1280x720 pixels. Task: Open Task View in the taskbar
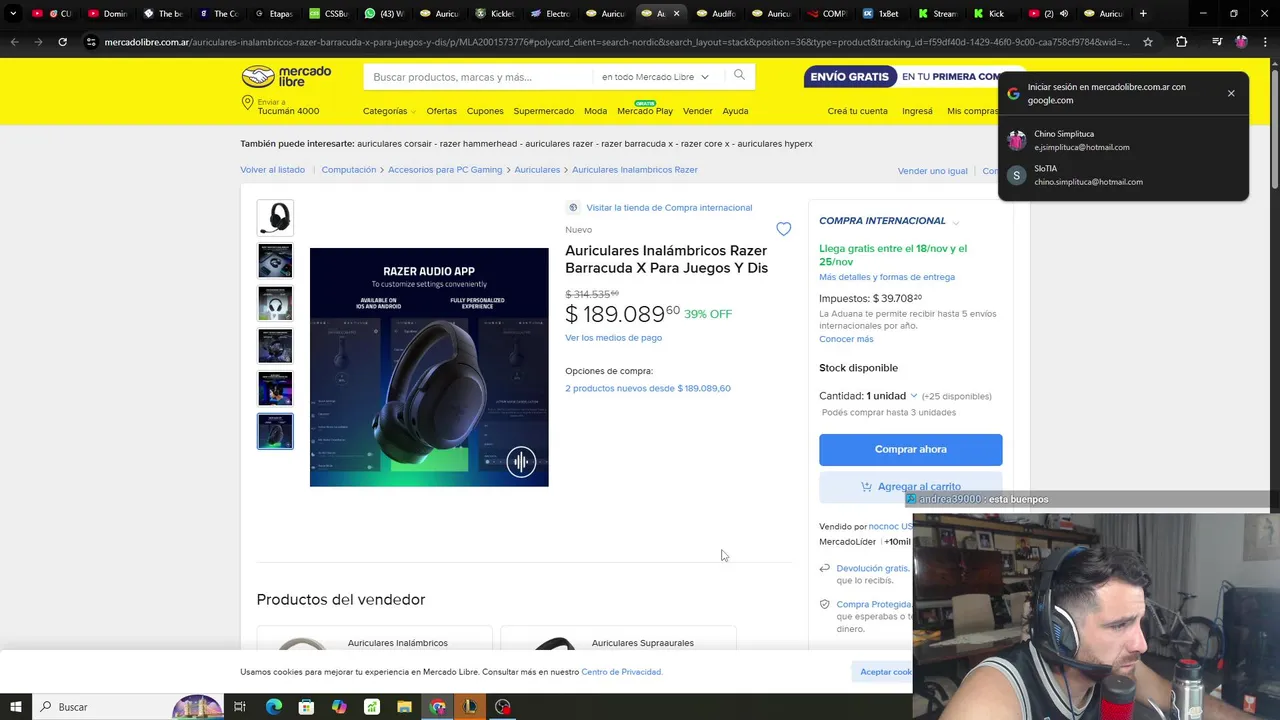point(240,707)
